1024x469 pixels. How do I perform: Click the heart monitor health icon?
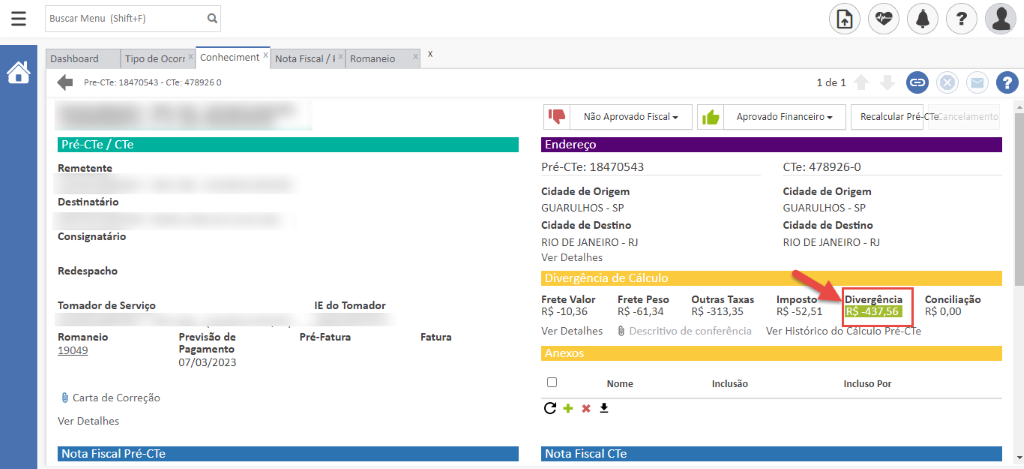pyautogui.click(x=883, y=18)
